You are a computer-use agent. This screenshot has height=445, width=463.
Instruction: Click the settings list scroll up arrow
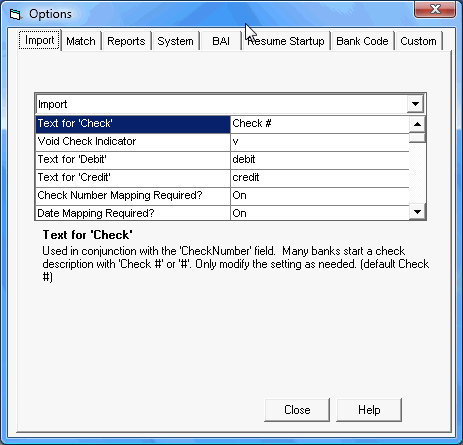pos(417,124)
